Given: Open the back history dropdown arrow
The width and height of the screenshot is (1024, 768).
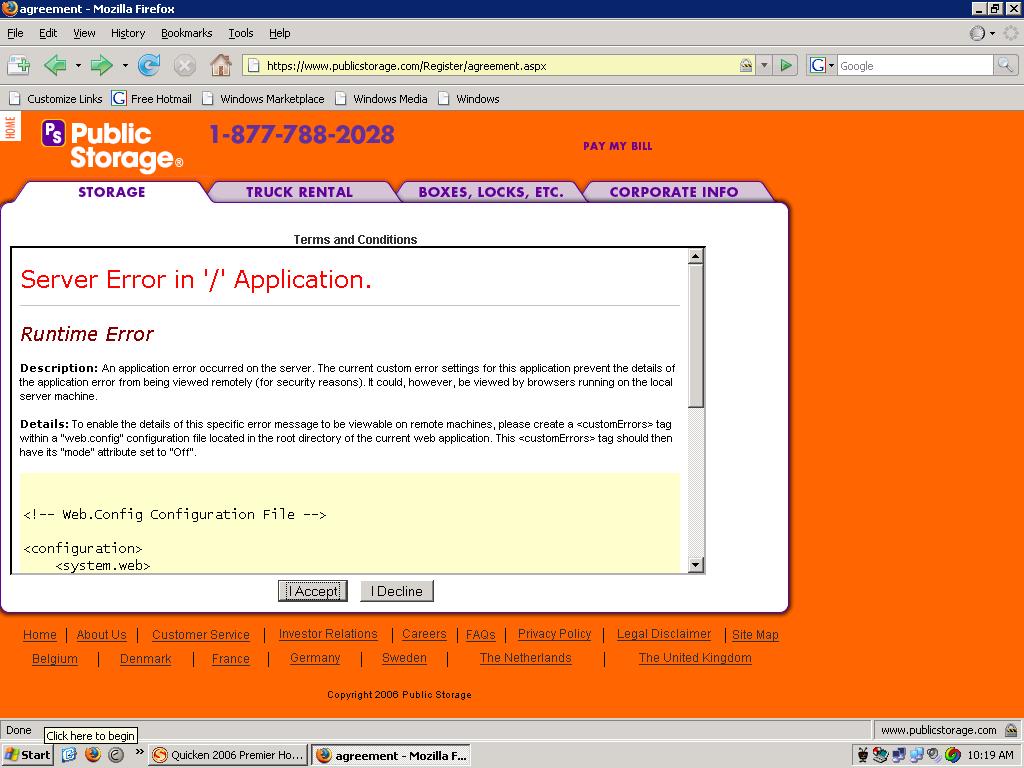Looking at the screenshot, I should 77,66.
